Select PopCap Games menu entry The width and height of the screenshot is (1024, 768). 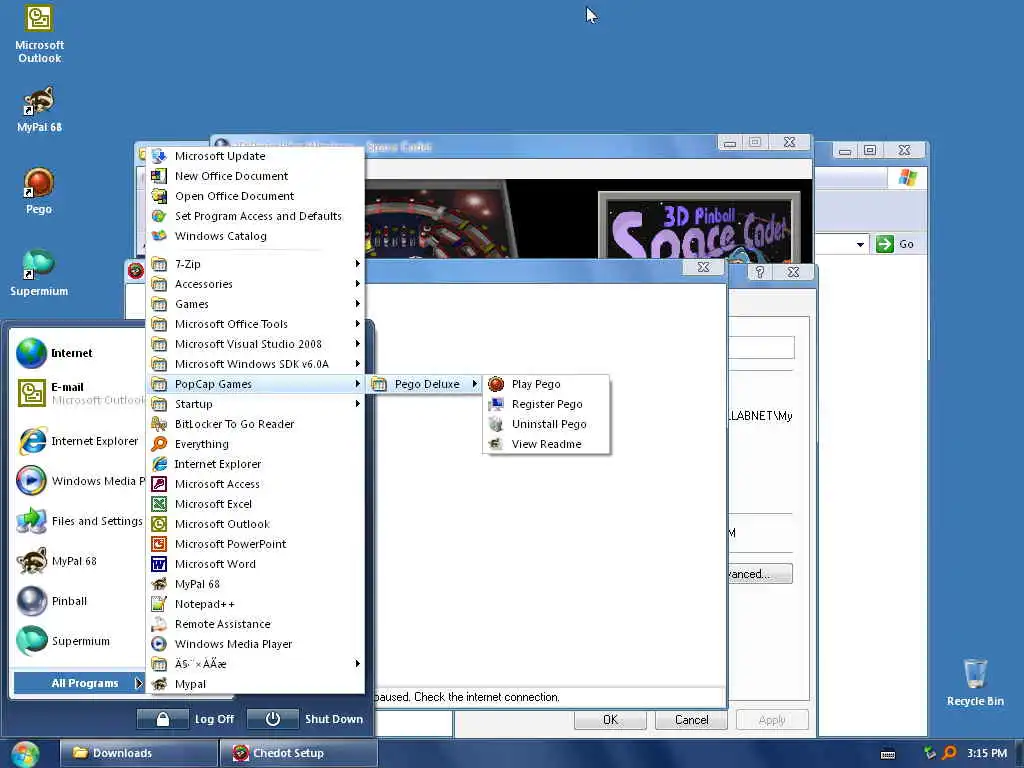pos(255,384)
